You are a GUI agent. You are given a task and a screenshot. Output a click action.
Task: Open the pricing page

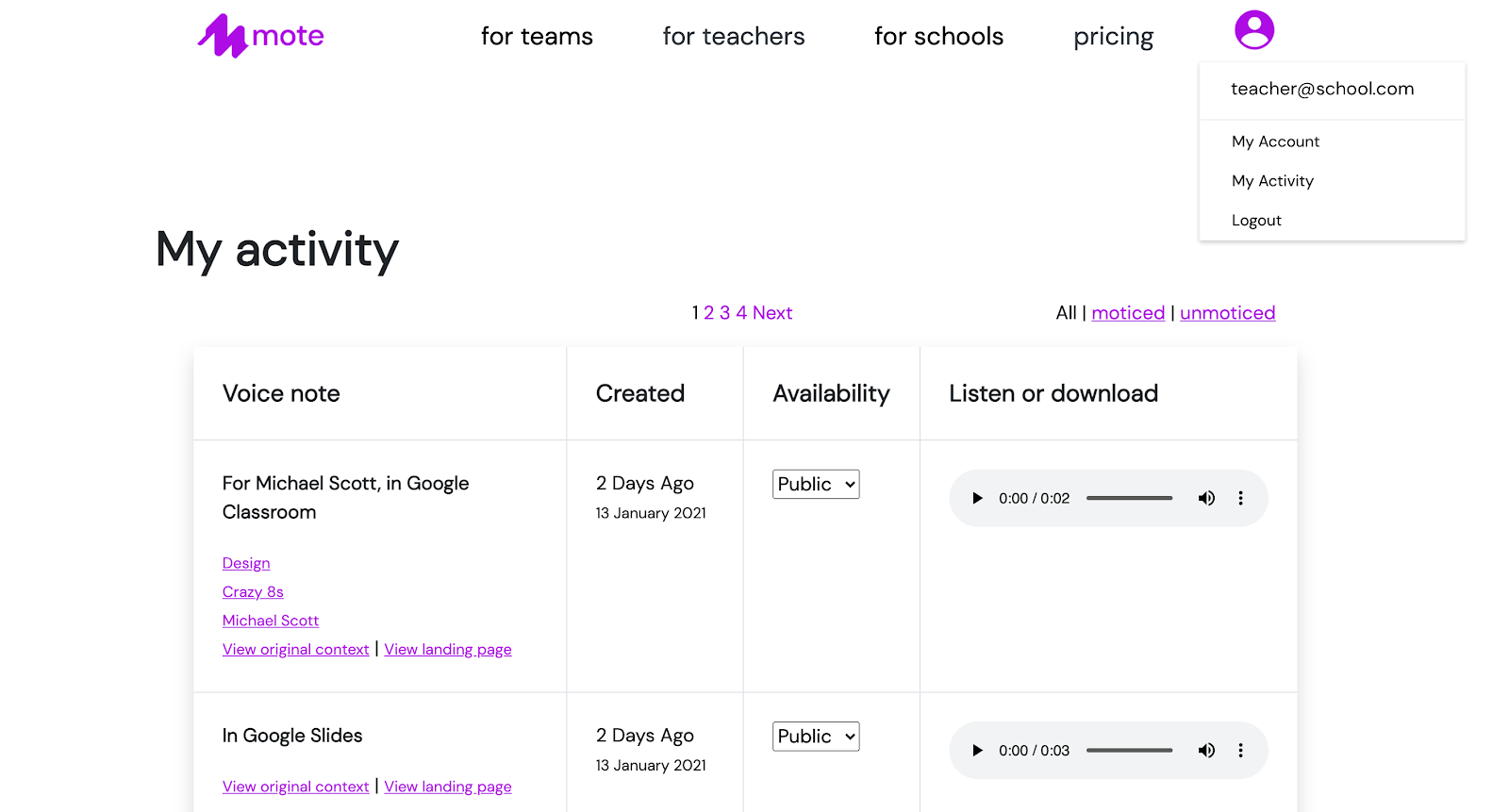(x=1113, y=37)
